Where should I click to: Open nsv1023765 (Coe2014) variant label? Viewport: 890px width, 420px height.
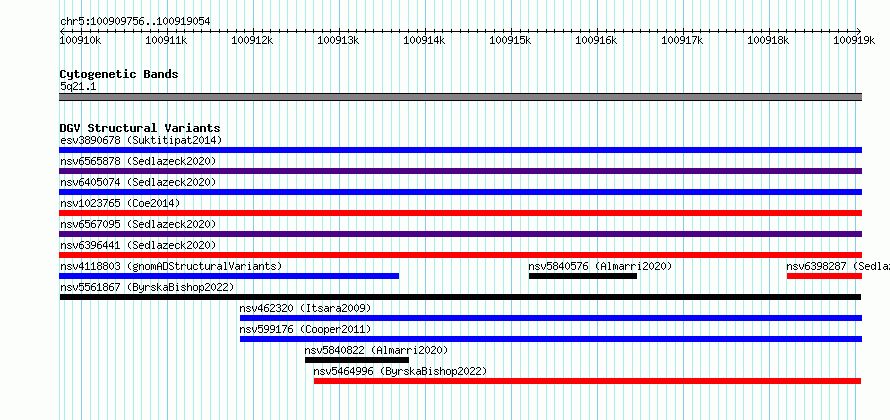coord(120,203)
